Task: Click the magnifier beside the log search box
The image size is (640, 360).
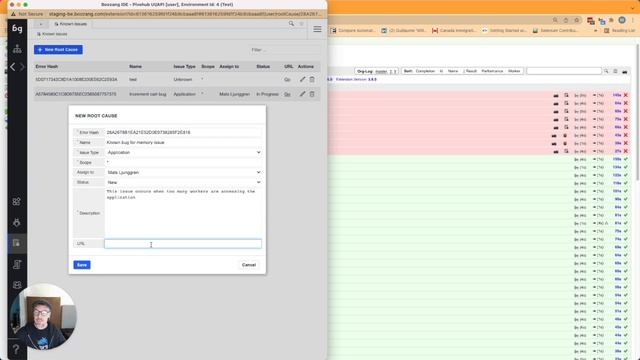Action: click(606, 71)
